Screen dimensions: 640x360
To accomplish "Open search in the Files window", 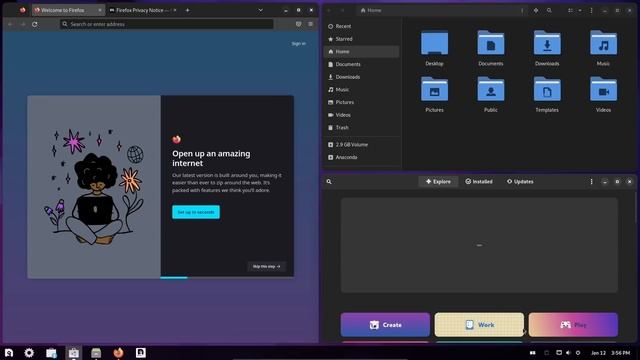I will [549, 10].
